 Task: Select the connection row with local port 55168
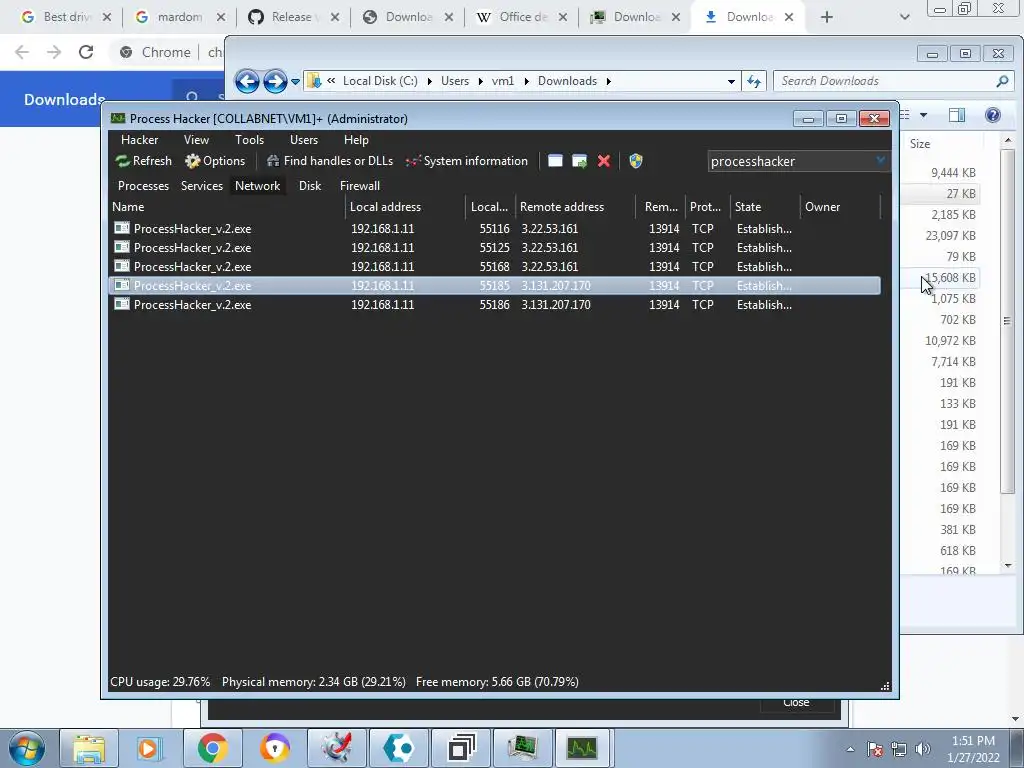pyautogui.click(x=495, y=266)
